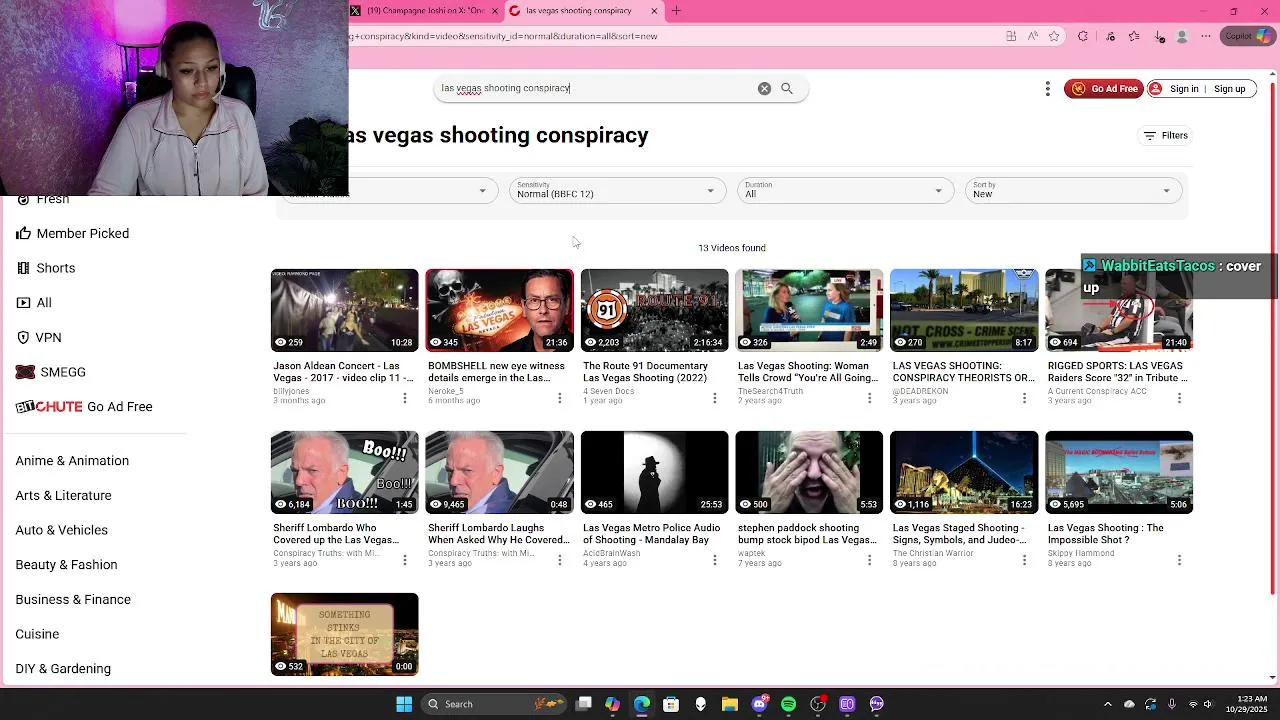Image resolution: width=1280 pixels, height=720 pixels.
Task: Select All in the sidebar
Action: tap(34, 302)
